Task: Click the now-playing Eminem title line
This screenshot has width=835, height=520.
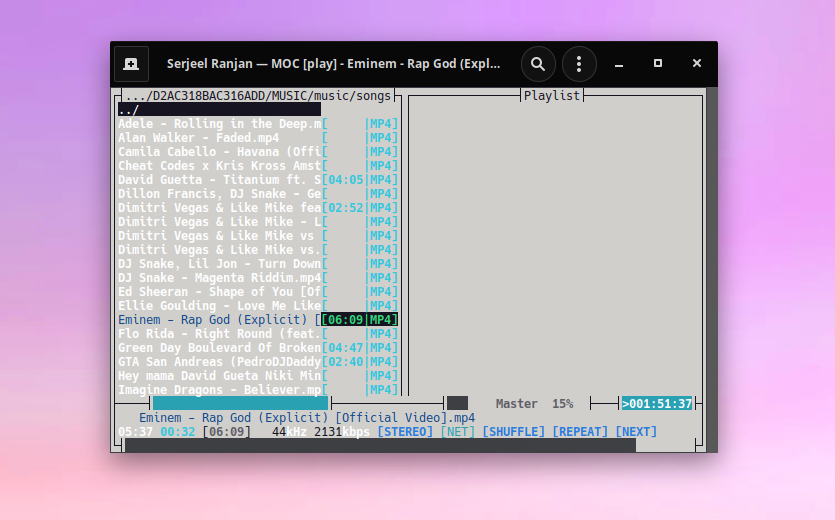Action: tap(307, 418)
